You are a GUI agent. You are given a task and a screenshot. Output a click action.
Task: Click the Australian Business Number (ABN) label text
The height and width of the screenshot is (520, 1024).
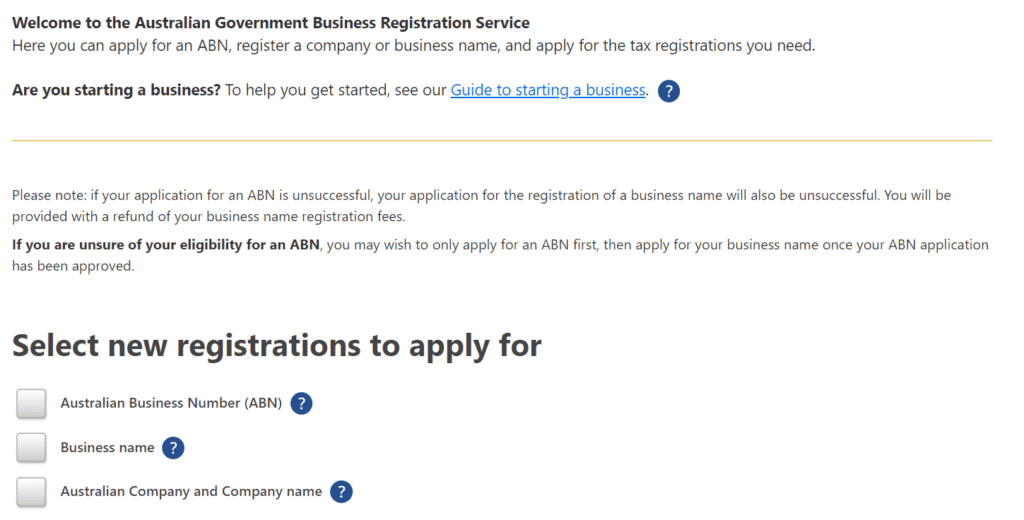[x=171, y=403]
